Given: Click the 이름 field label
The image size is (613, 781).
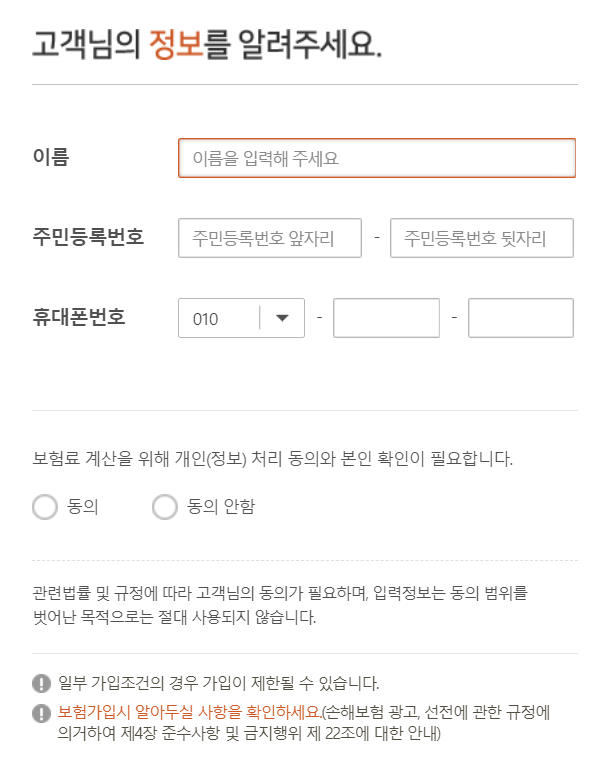Looking at the screenshot, I should [51, 156].
